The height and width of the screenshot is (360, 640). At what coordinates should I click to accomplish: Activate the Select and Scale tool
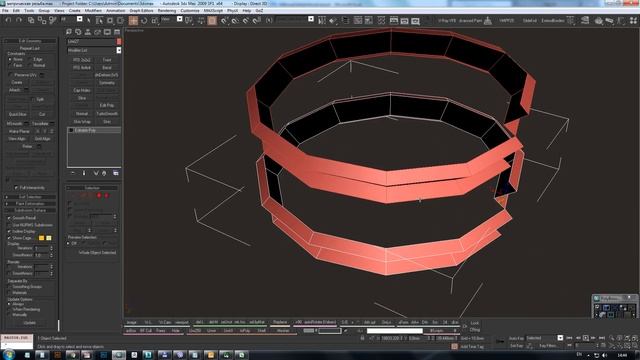(155, 20)
